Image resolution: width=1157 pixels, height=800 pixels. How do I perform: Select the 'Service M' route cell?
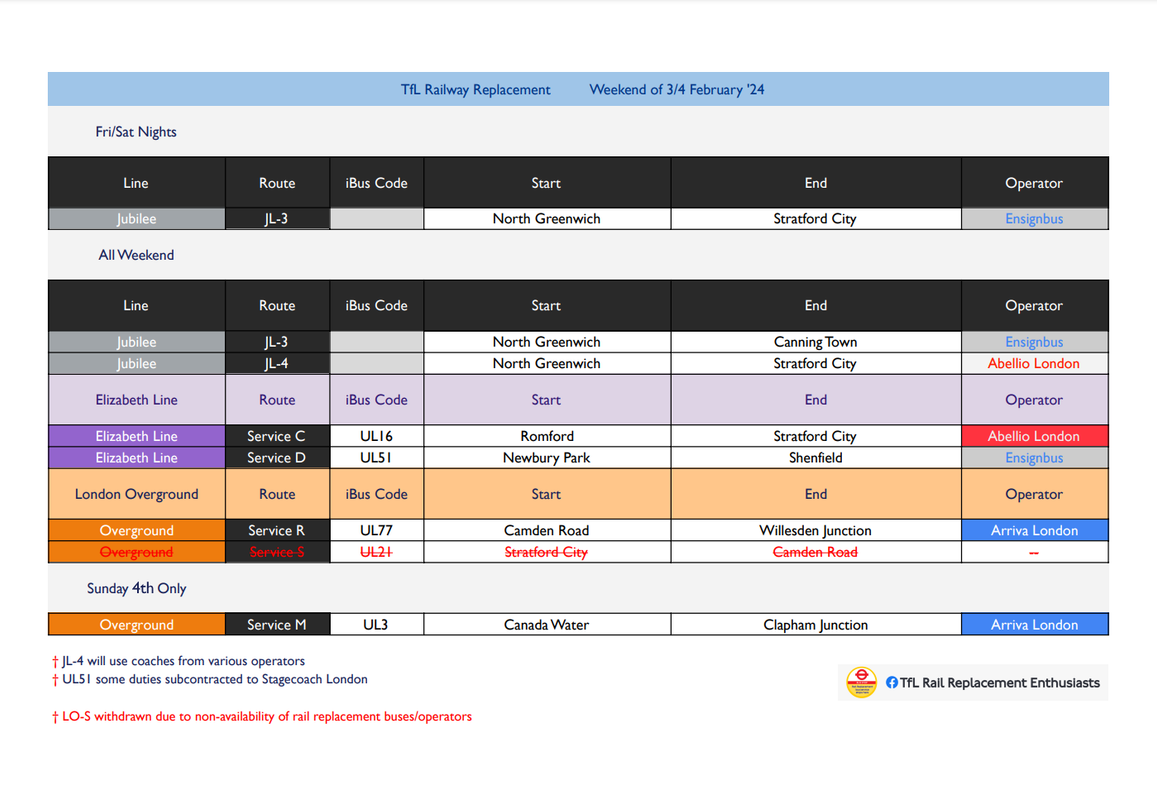point(277,624)
